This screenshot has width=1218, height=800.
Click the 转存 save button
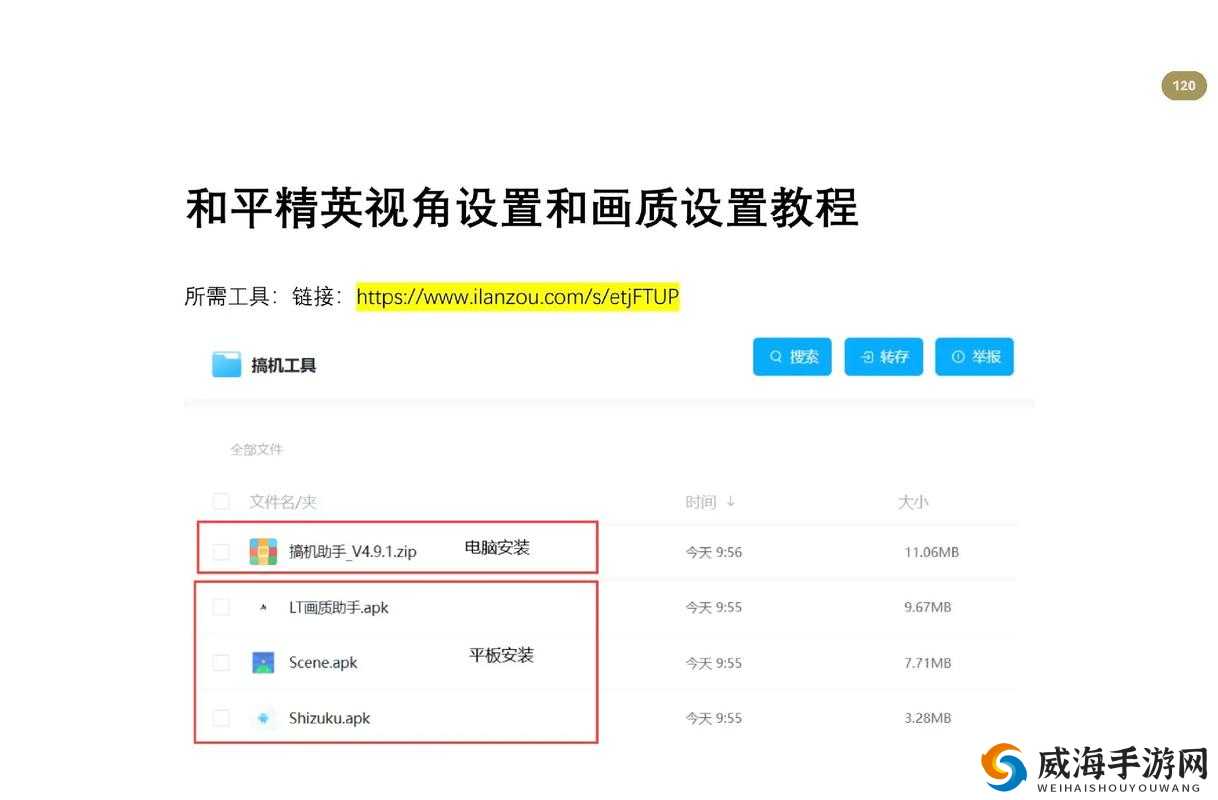pos(884,357)
